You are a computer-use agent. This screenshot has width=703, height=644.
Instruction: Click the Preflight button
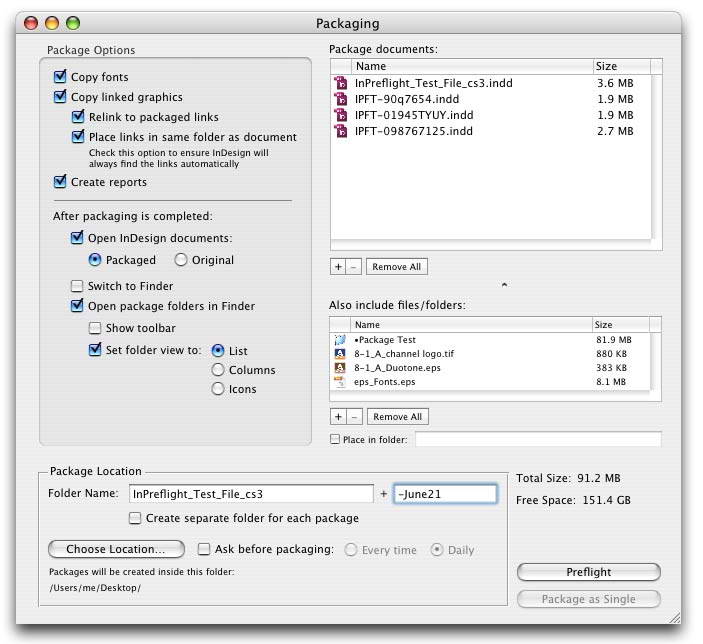point(589,572)
